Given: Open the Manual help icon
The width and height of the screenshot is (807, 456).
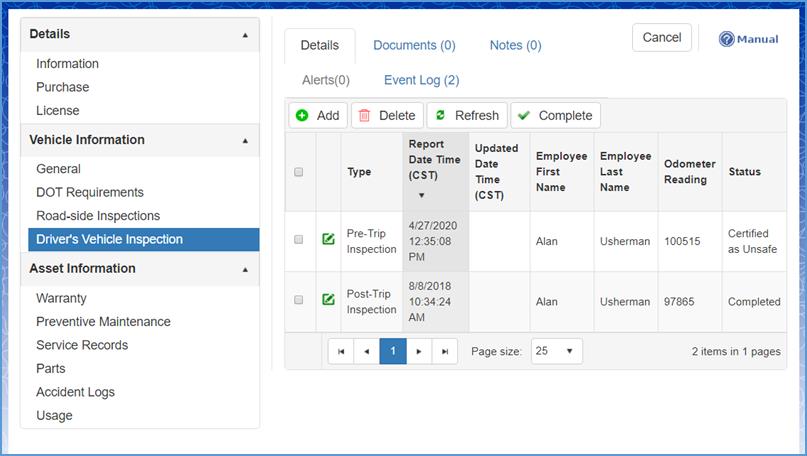Looking at the screenshot, I should [728, 39].
